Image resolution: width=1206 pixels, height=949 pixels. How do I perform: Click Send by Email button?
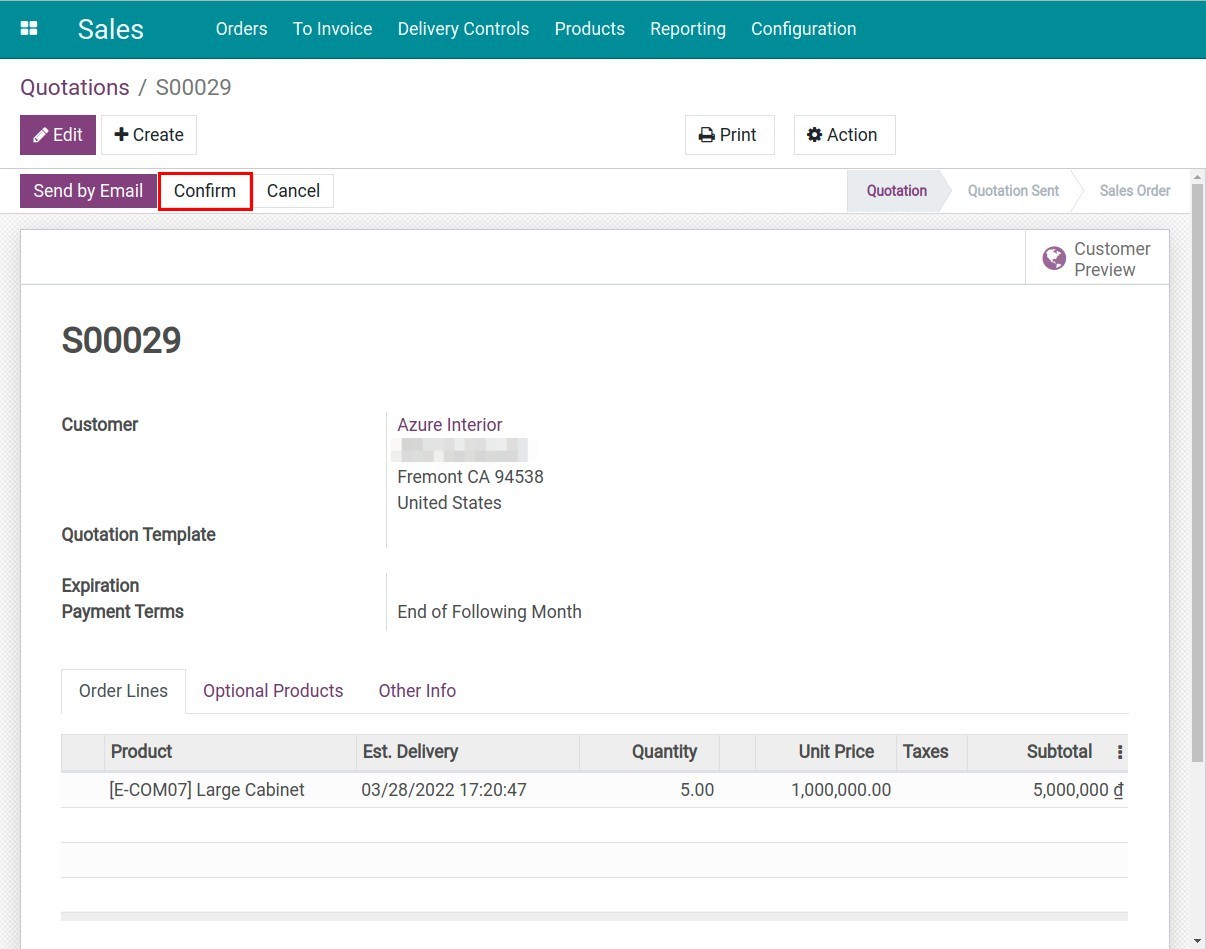88,191
